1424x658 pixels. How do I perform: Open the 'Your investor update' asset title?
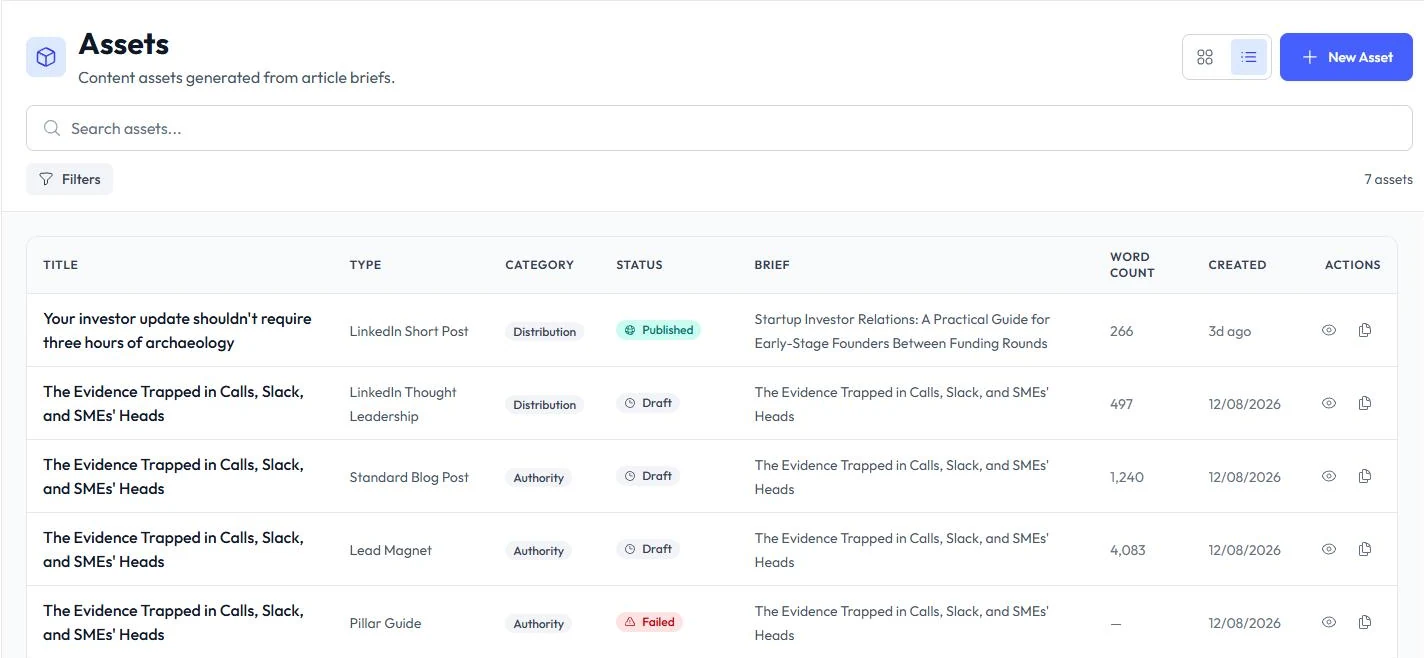pyautogui.click(x=177, y=330)
